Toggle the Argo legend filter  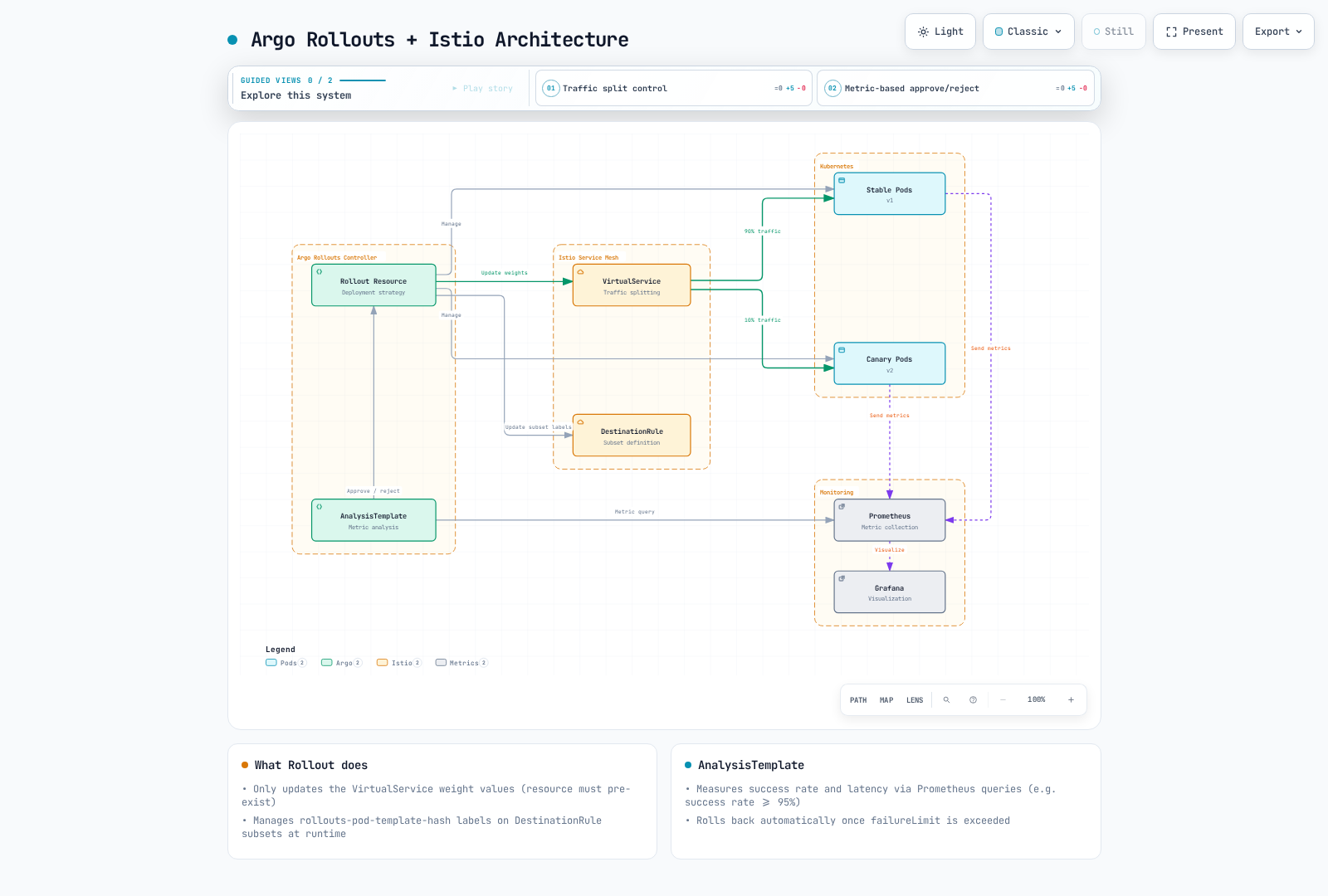coord(341,663)
